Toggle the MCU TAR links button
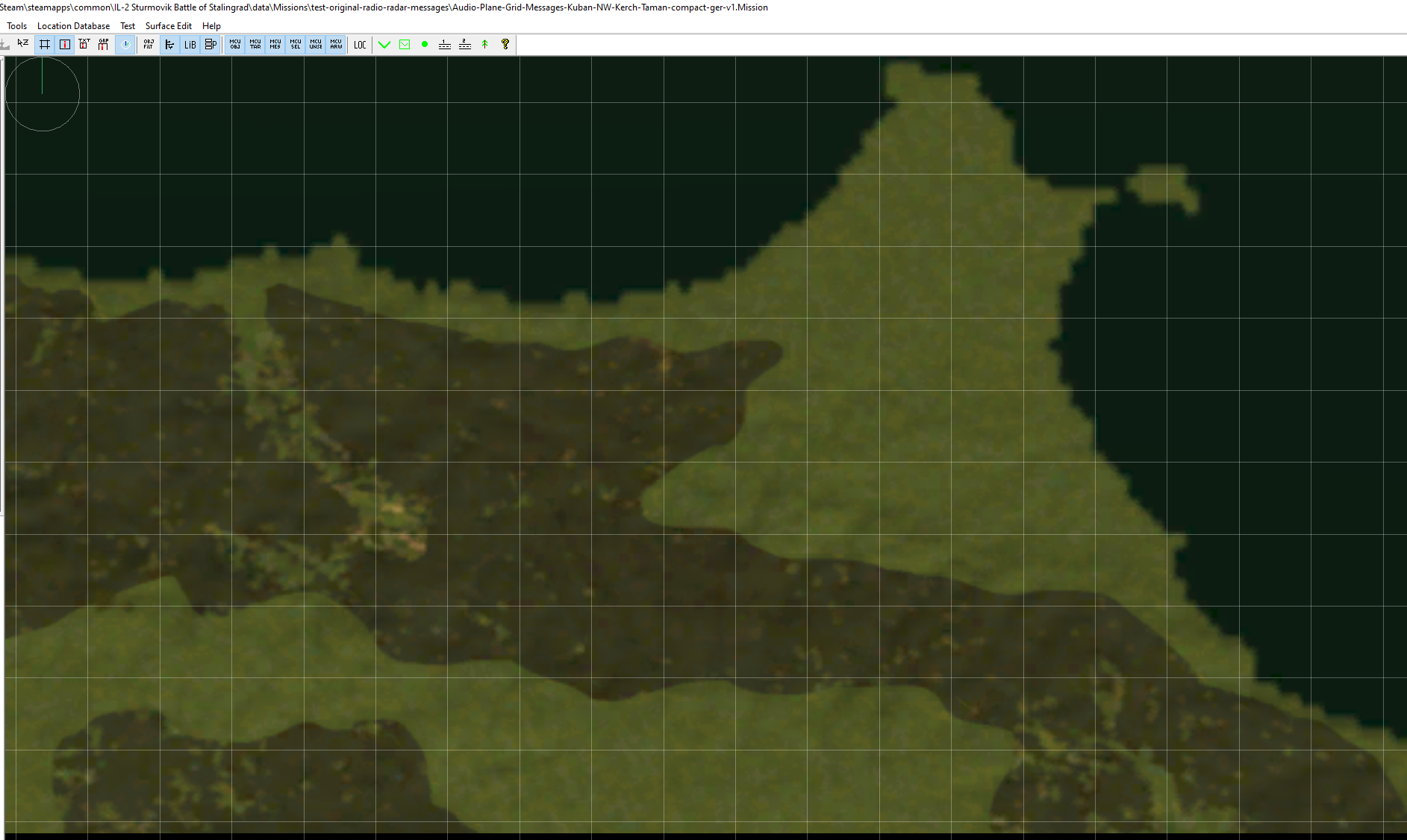Image resolution: width=1407 pixels, height=840 pixels. coord(255,45)
